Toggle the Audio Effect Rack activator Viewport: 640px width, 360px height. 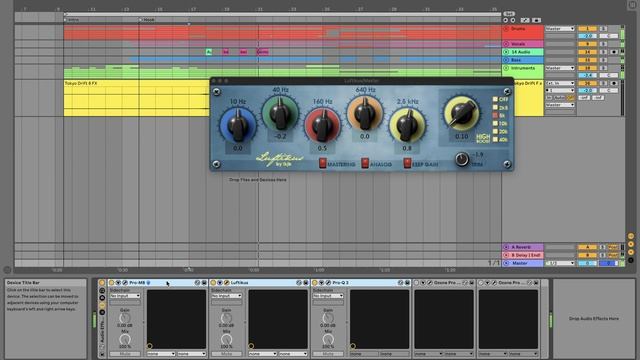point(102,282)
